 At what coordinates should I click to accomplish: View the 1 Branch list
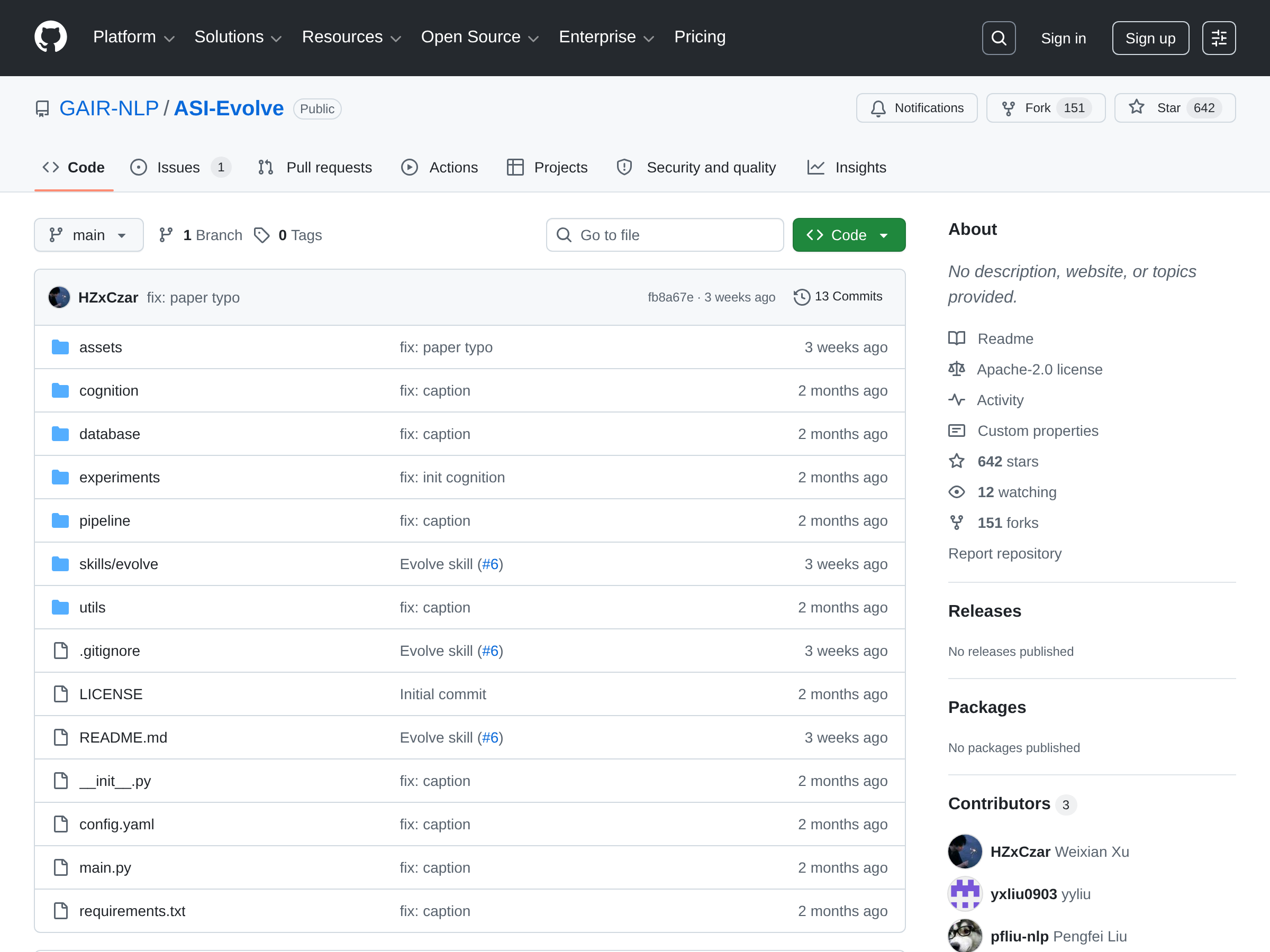point(201,235)
